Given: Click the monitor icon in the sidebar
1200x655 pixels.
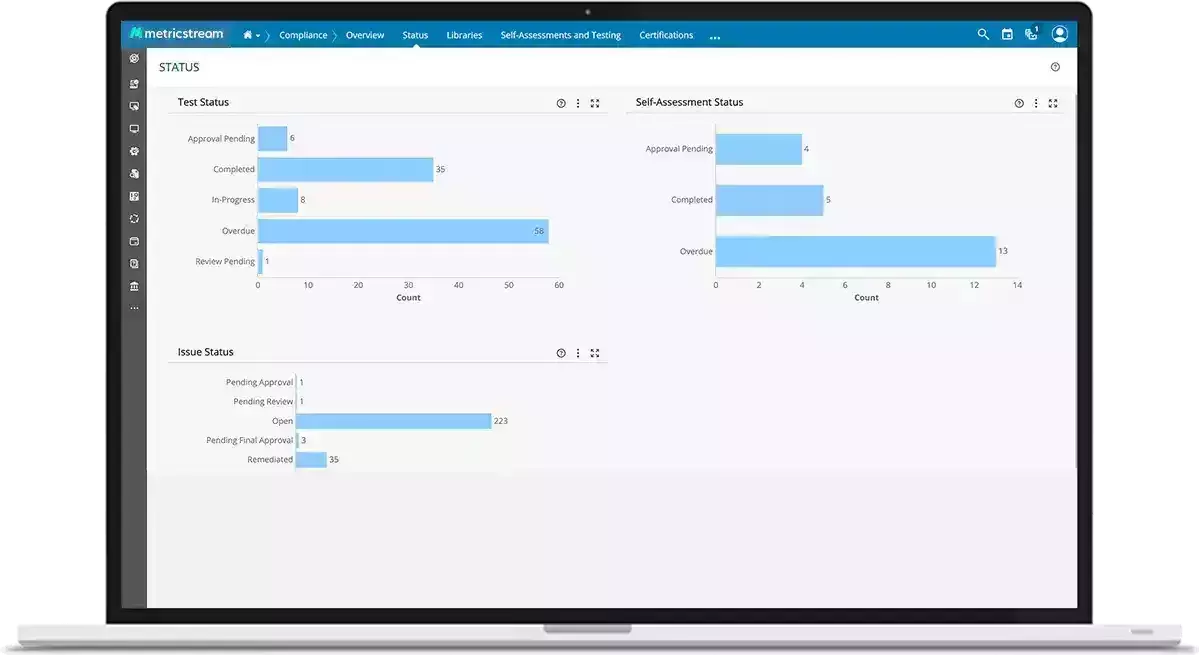Looking at the screenshot, I should 134,129.
